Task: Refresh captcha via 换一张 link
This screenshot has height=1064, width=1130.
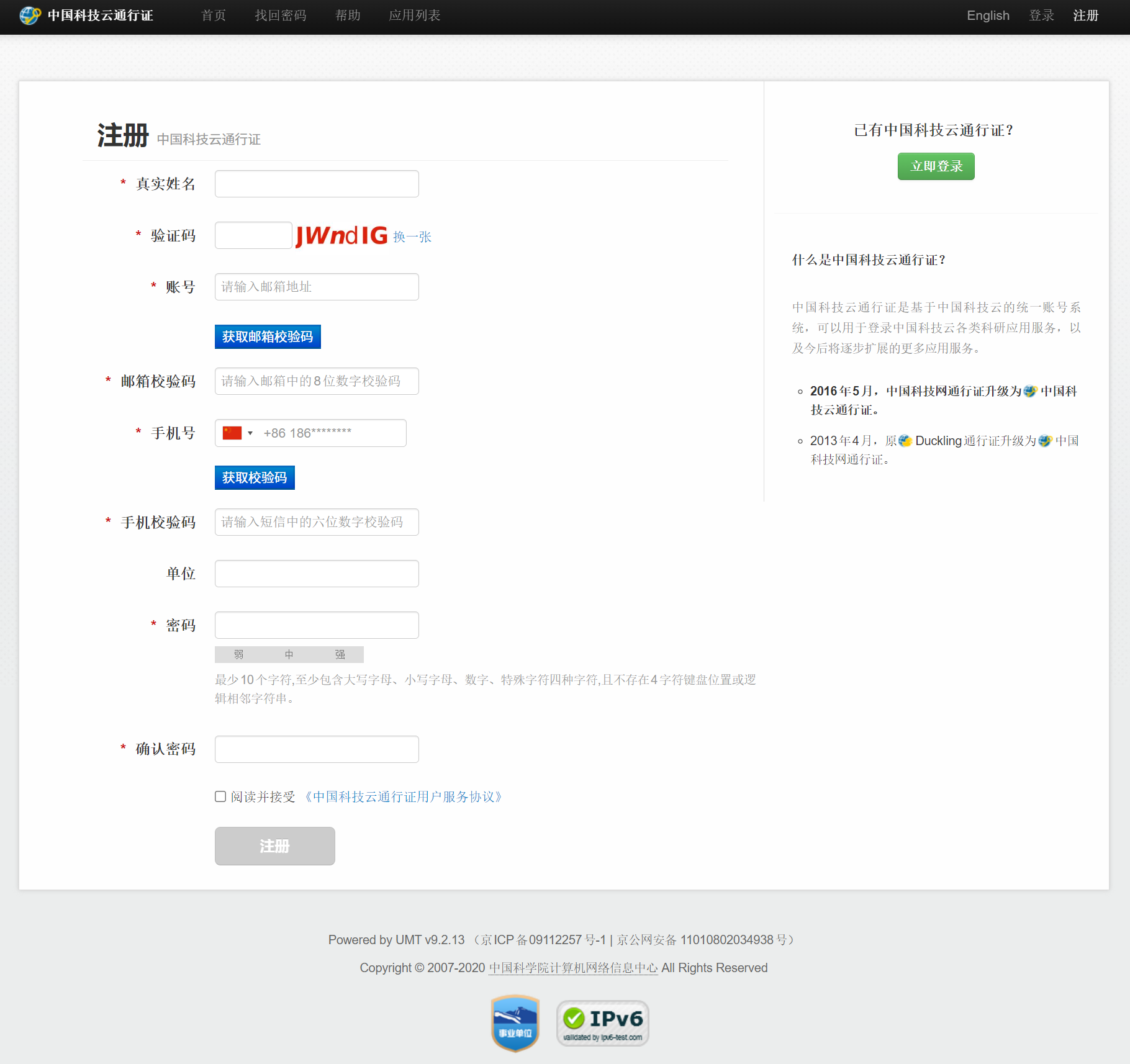Action: (412, 237)
